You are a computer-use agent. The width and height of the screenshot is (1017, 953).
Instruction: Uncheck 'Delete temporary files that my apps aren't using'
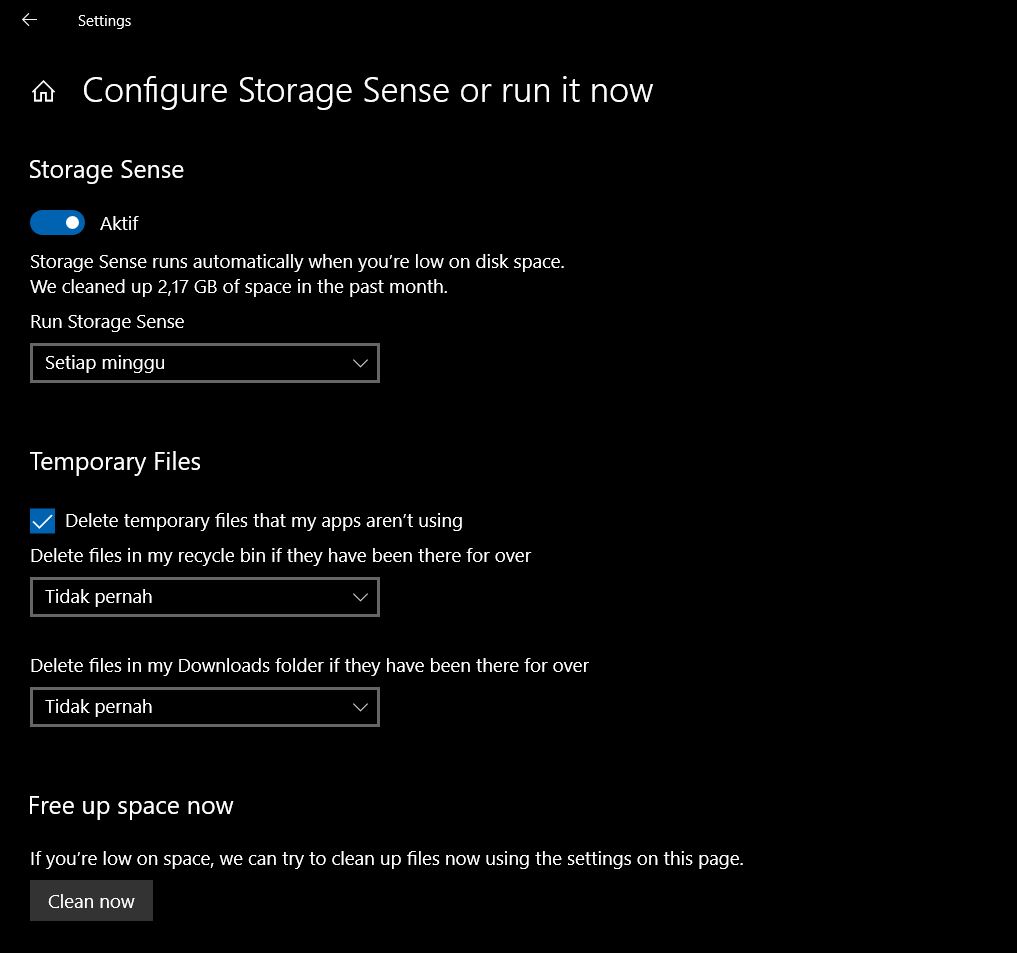point(42,521)
